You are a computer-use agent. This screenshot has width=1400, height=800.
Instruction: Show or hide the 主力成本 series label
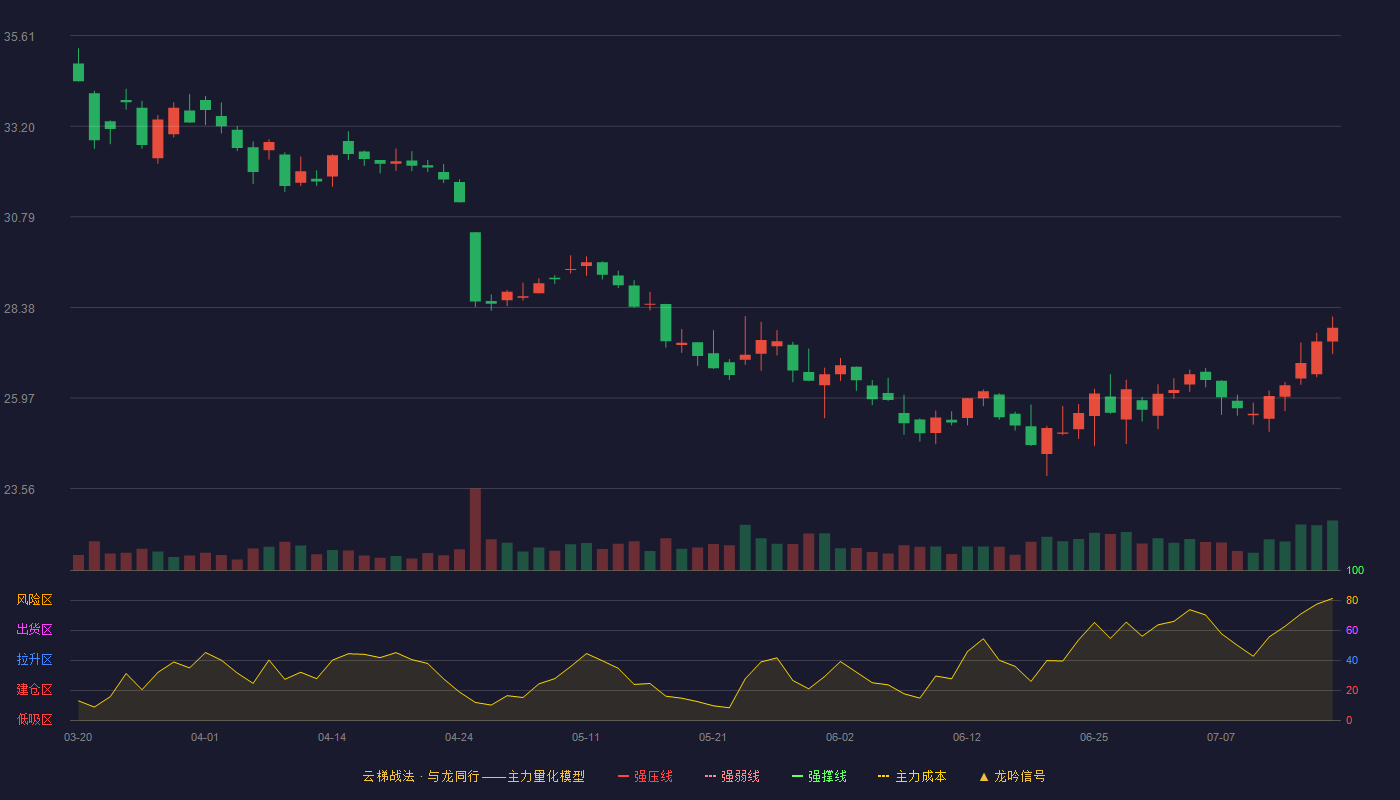coord(921,776)
